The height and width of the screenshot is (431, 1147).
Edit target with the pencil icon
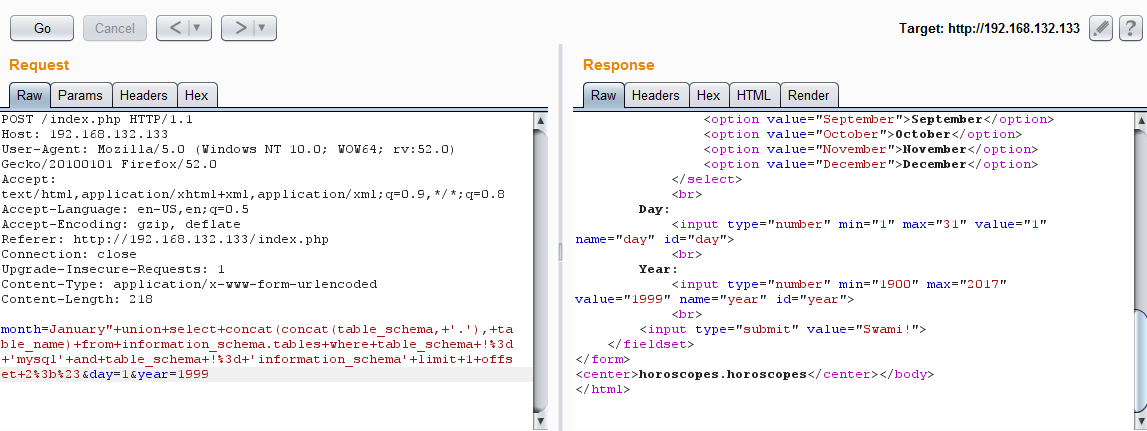coord(1101,29)
